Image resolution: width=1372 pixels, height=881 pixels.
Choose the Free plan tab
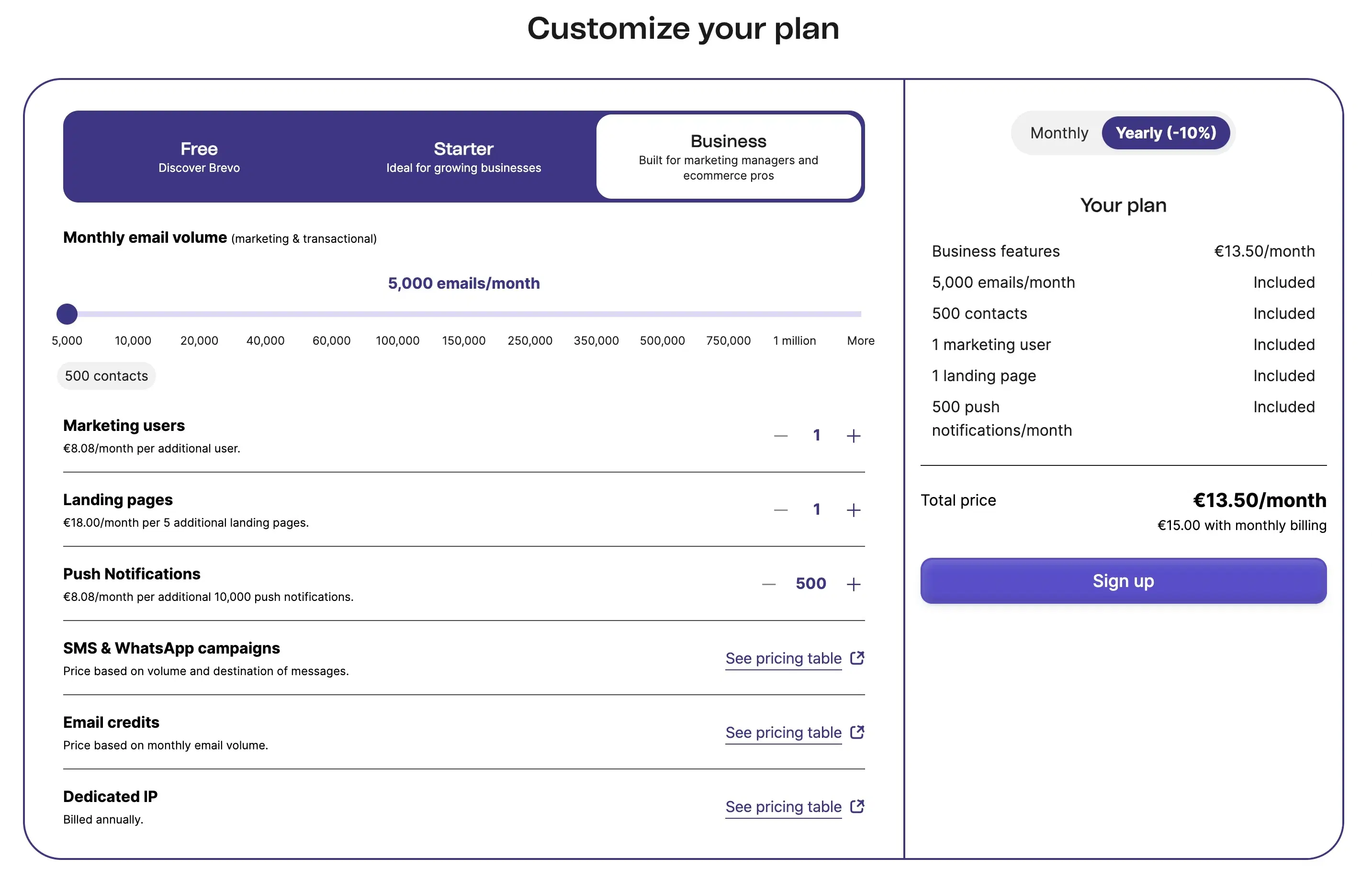click(199, 156)
